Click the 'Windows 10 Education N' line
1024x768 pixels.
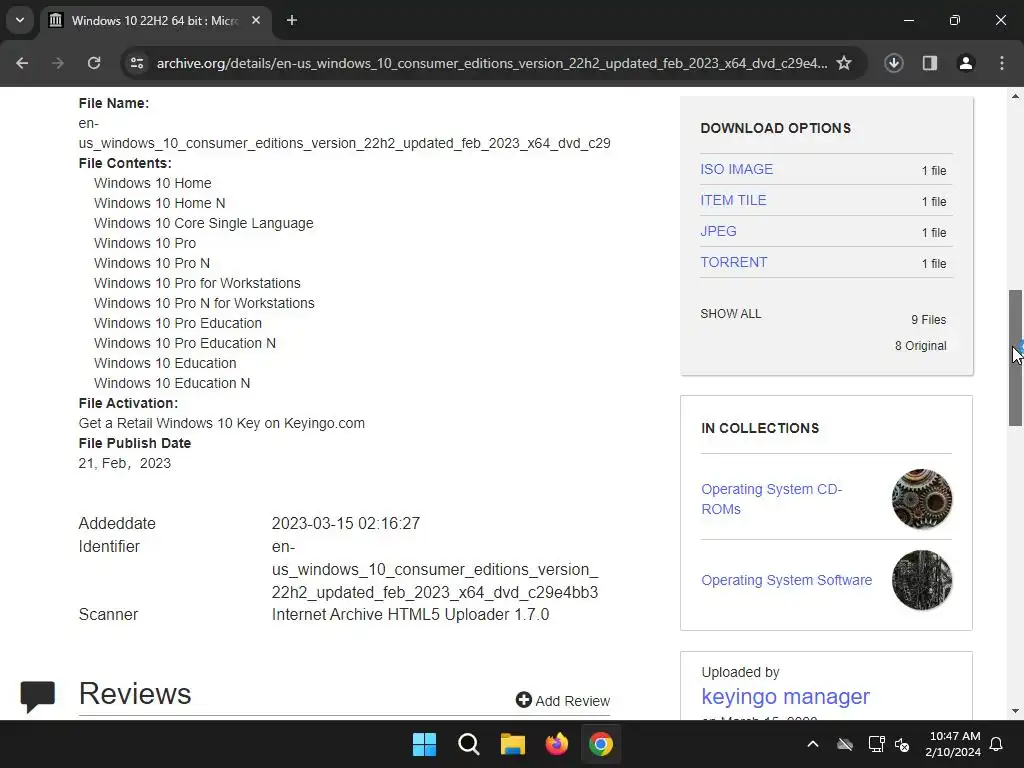tap(172, 383)
